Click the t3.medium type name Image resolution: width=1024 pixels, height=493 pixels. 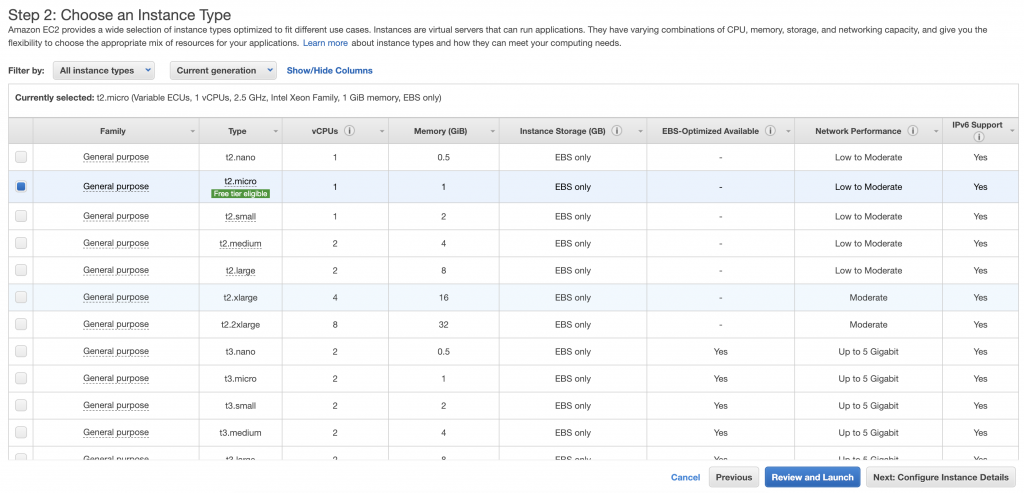[x=240, y=433]
